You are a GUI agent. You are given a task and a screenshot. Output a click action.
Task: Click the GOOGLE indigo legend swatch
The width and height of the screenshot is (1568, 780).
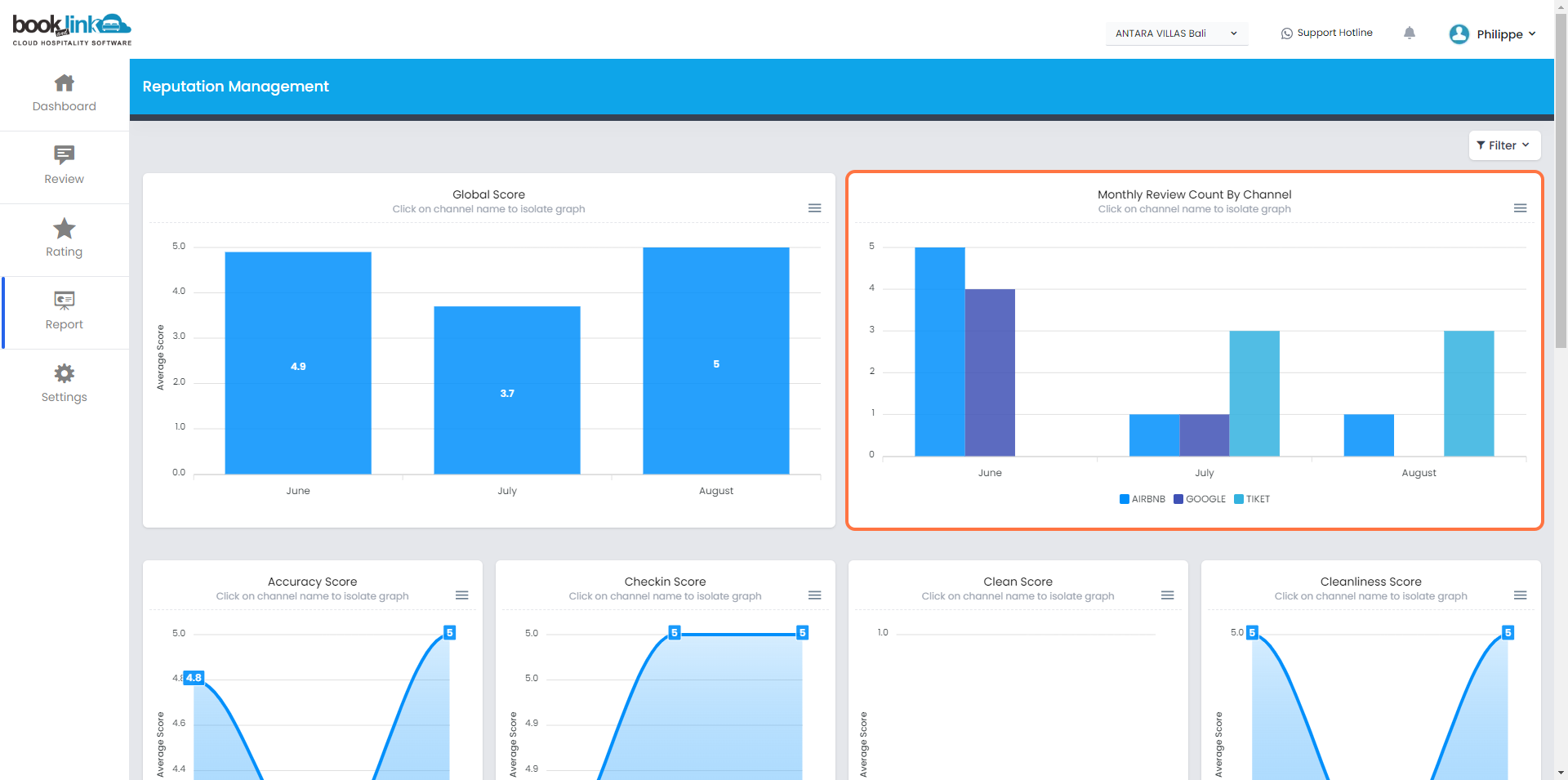point(1178,499)
